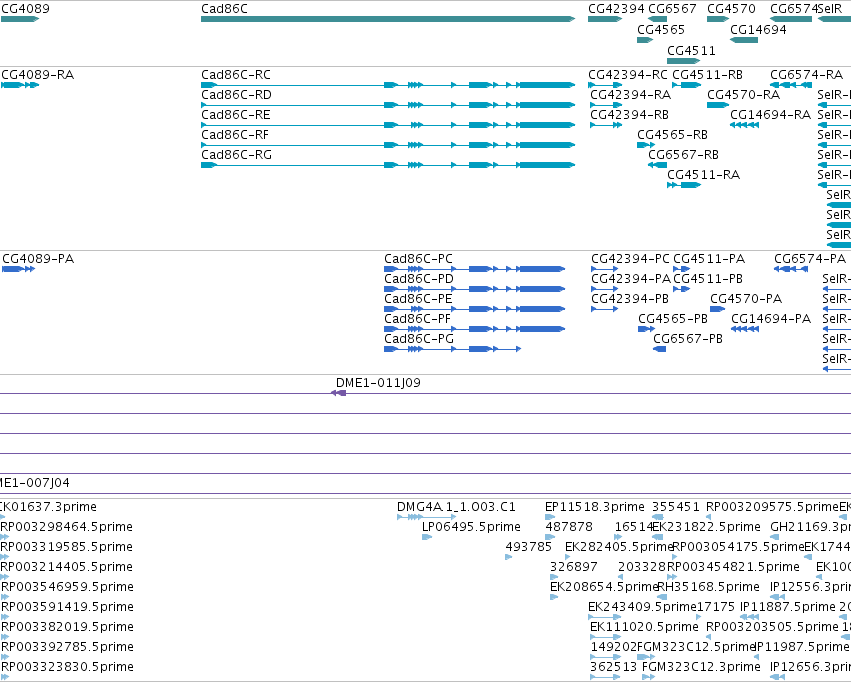Click the CG42394-PC protein label
851x682 pixels.
coord(631,259)
